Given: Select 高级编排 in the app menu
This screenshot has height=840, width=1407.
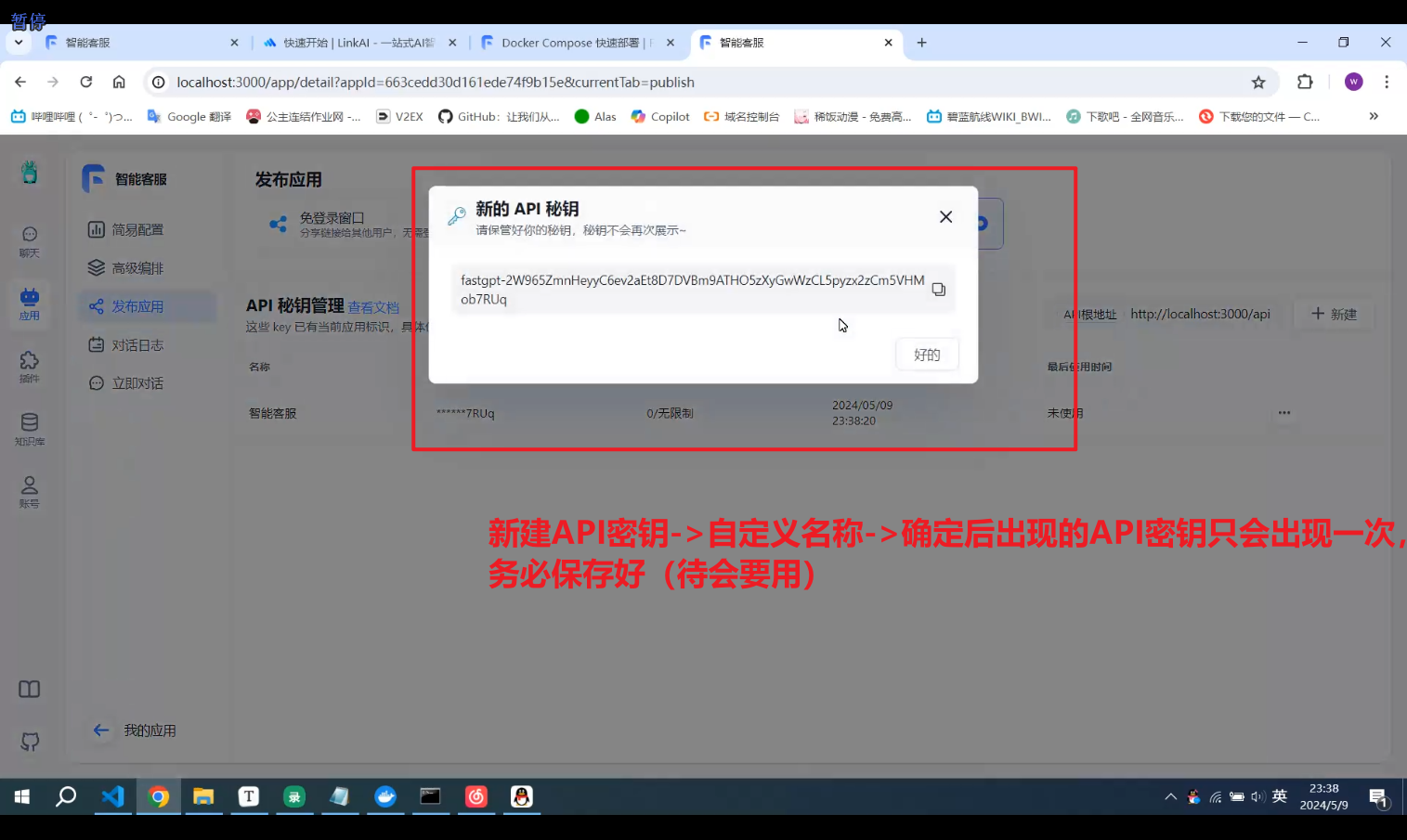Looking at the screenshot, I should click(x=137, y=268).
